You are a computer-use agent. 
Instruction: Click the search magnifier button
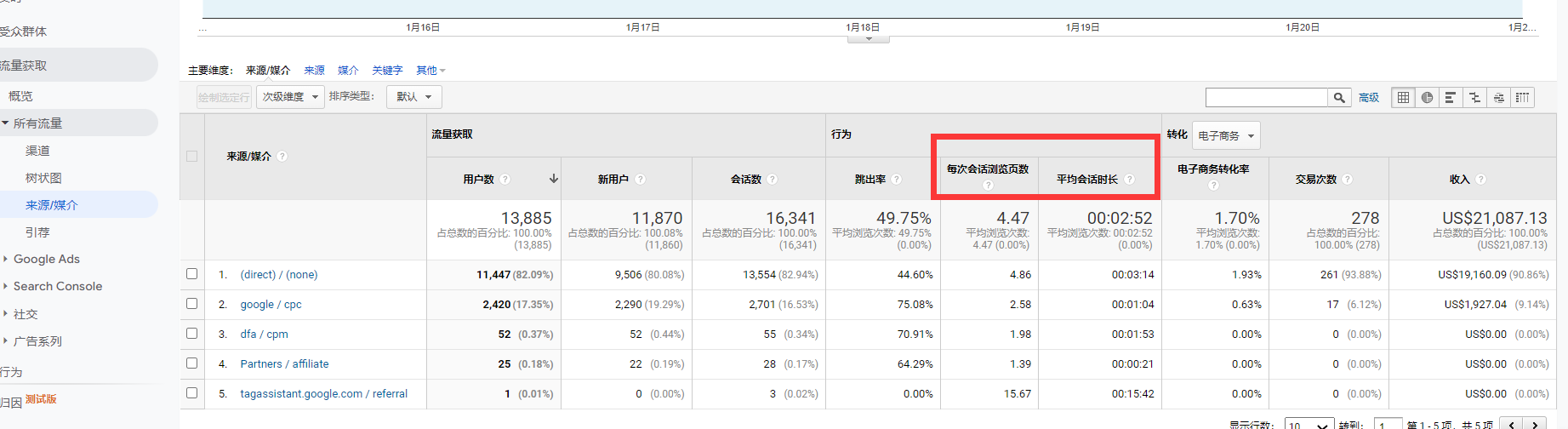(x=1339, y=97)
